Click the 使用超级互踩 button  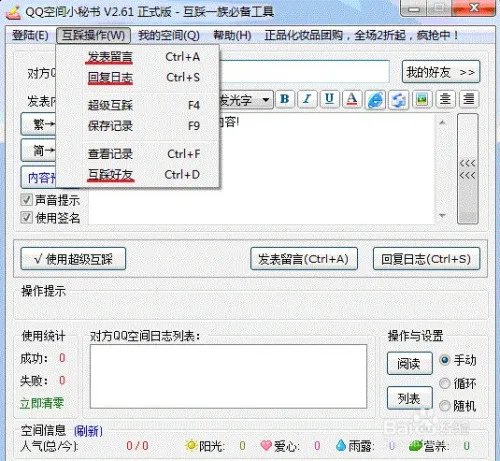[x=73, y=259]
